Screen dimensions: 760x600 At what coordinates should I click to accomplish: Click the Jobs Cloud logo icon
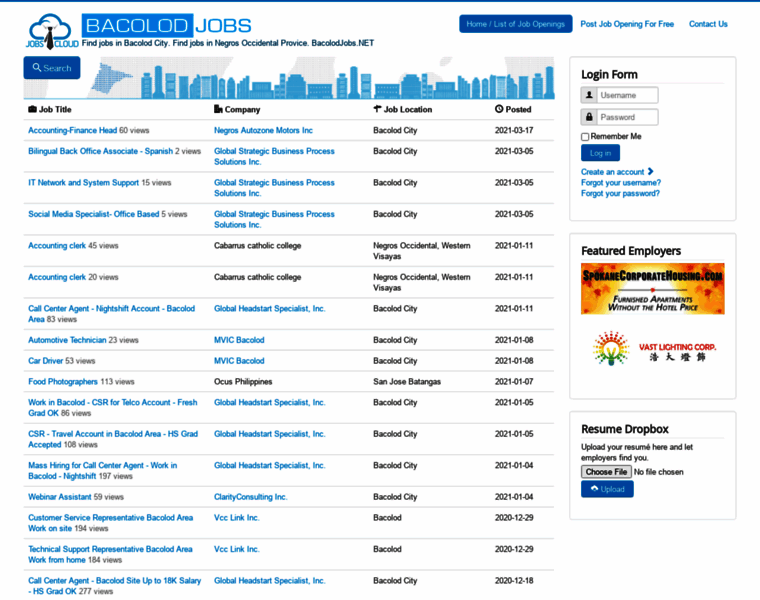tap(51, 32)
